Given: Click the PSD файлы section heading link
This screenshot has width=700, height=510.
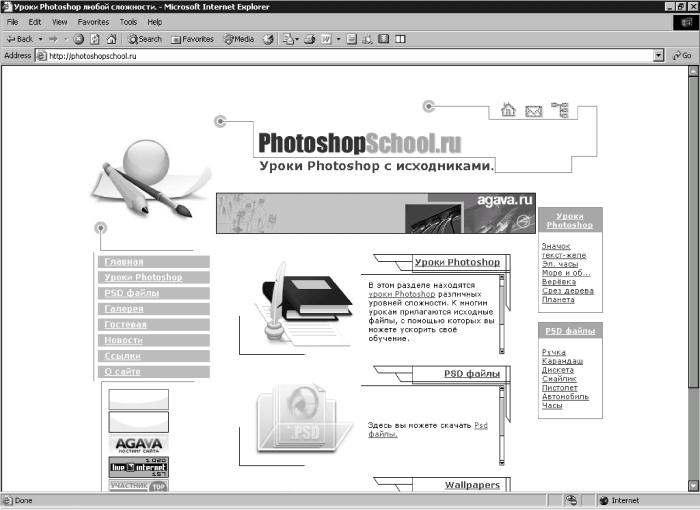Looking at the screenshot, I should pyautogui.click(x=472, y=374).
